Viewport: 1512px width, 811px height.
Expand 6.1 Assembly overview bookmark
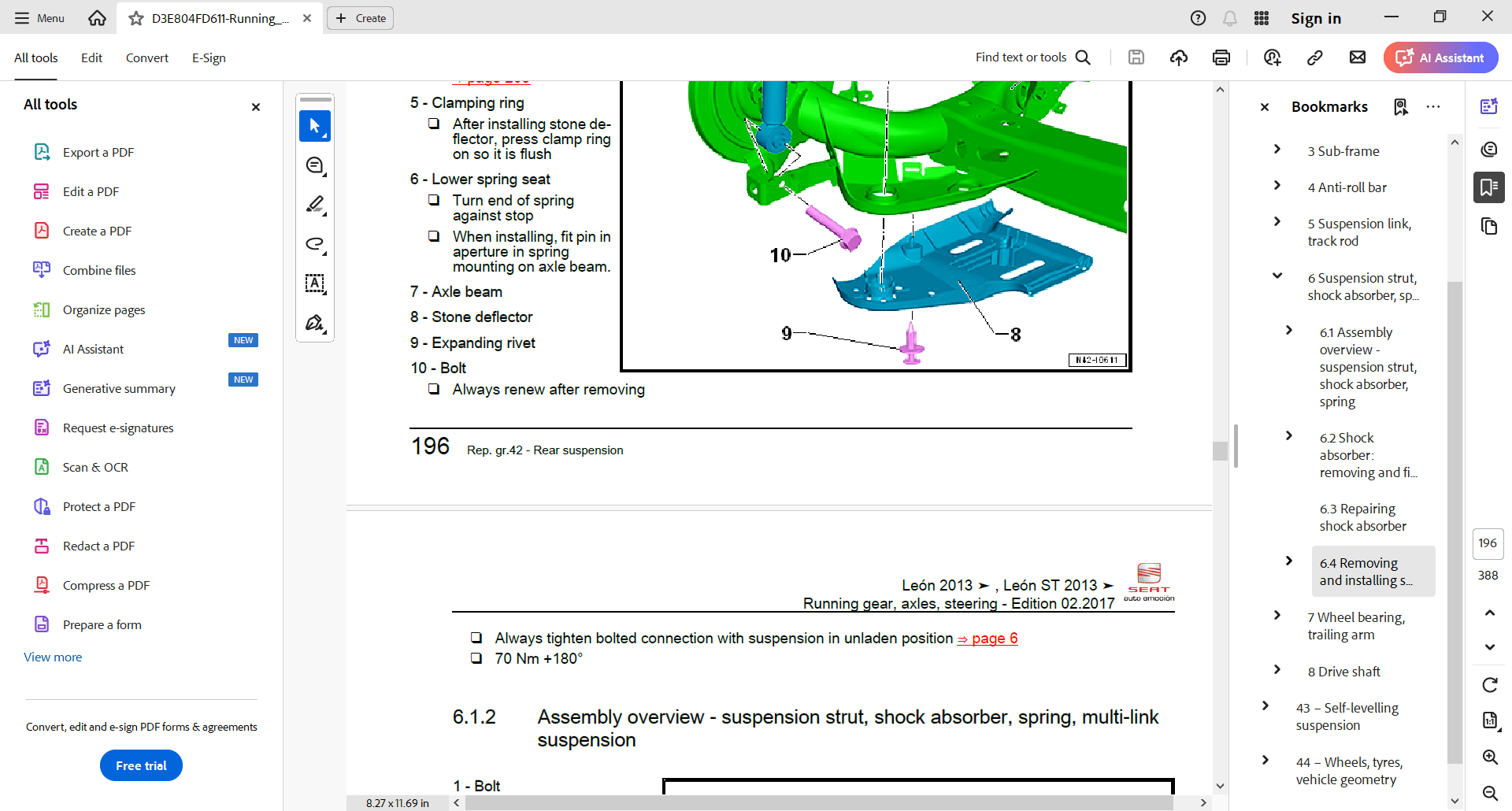(x=1289, y=331)
